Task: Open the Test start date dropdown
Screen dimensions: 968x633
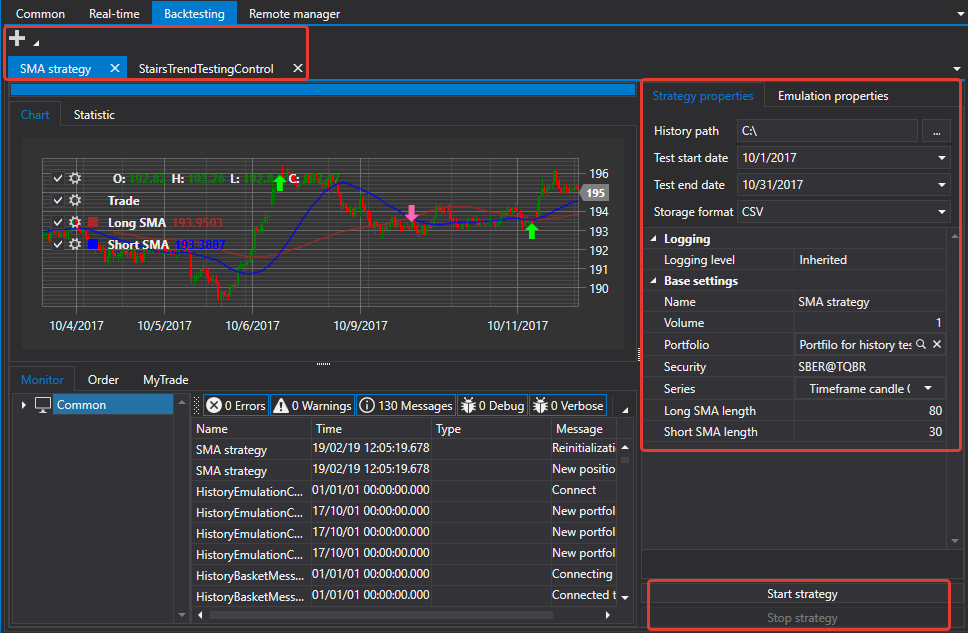Action: (941, 157)
